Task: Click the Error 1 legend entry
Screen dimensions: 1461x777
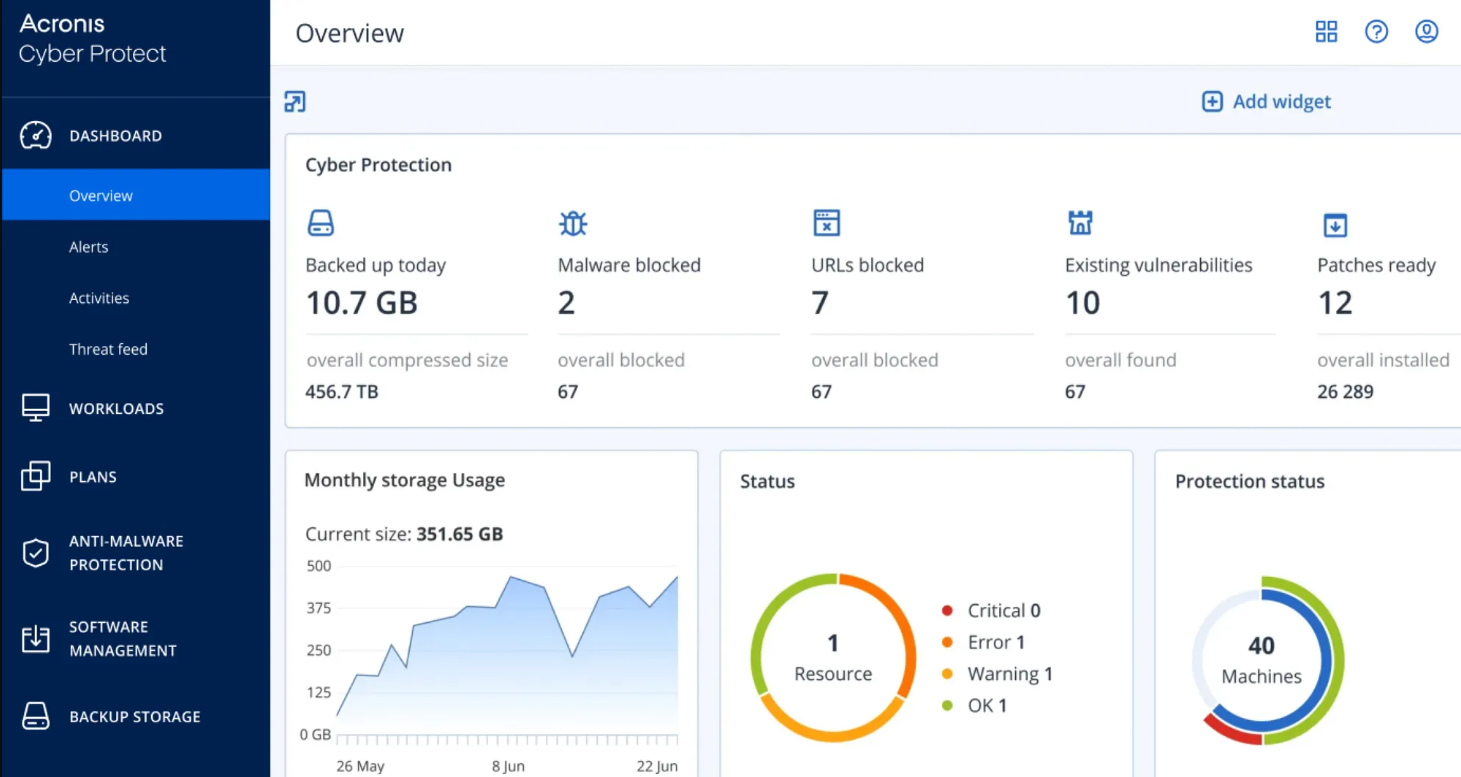Action: pos(983,642)
